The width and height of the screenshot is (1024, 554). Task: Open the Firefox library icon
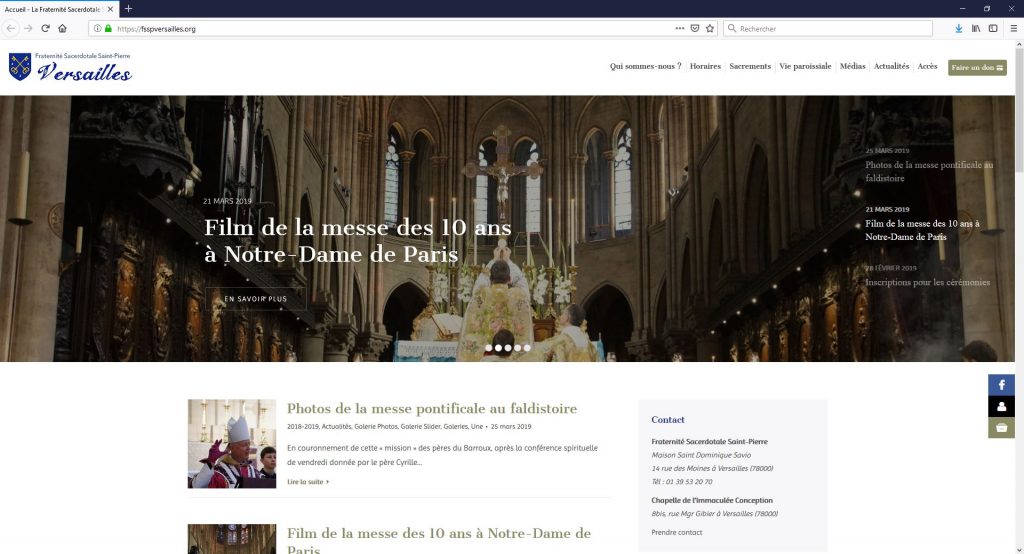(976, 29)
